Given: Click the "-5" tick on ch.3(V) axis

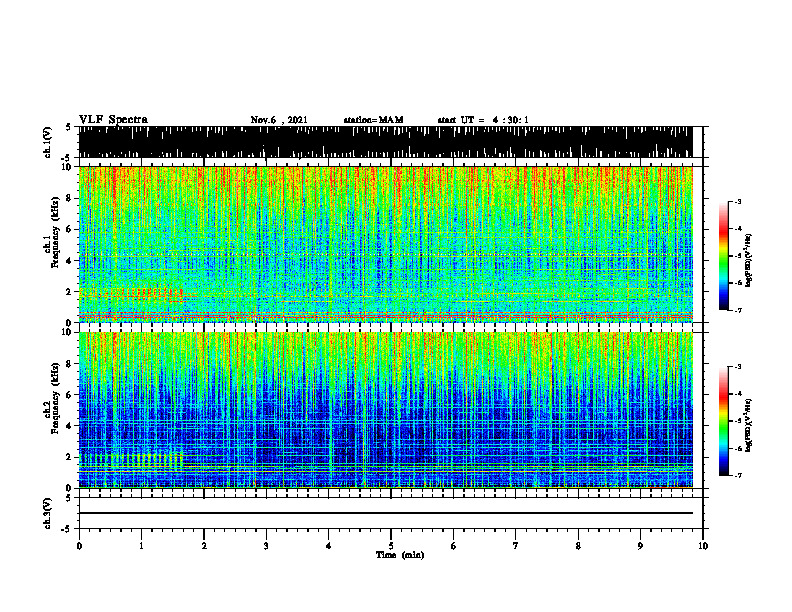Looking at the screenshot, I should 67,529.
